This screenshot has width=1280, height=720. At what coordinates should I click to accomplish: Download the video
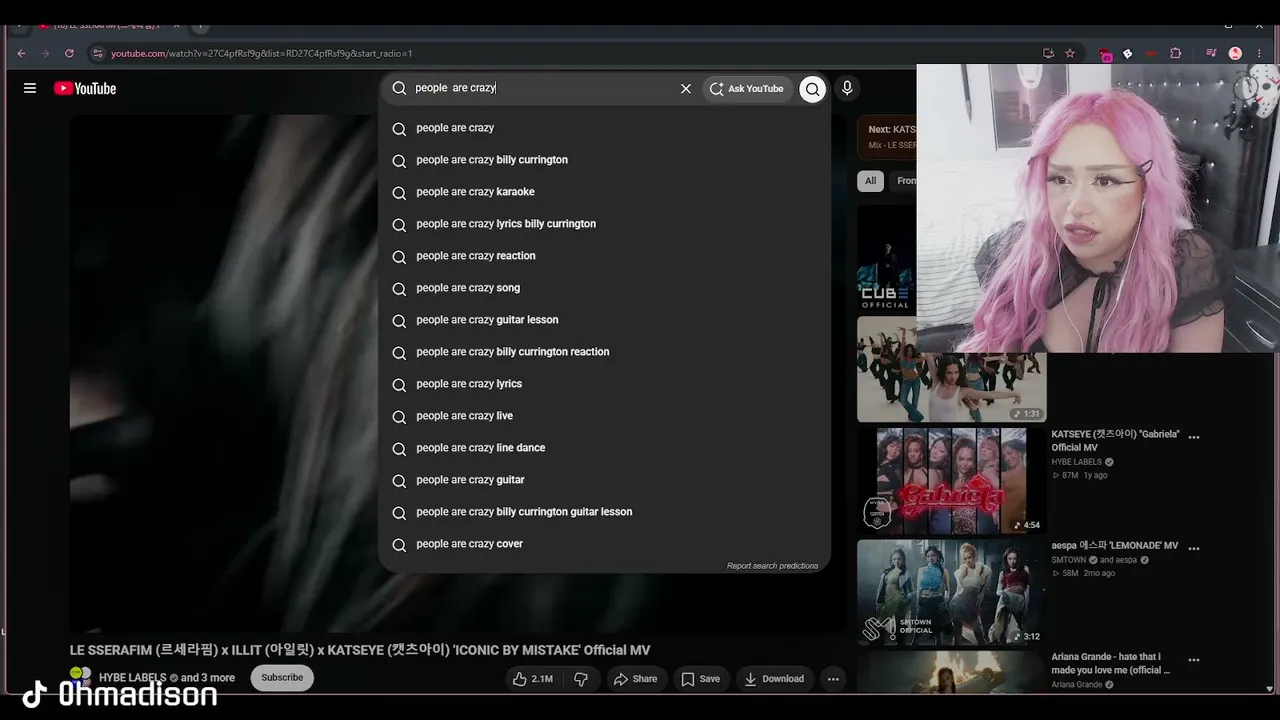774,679
